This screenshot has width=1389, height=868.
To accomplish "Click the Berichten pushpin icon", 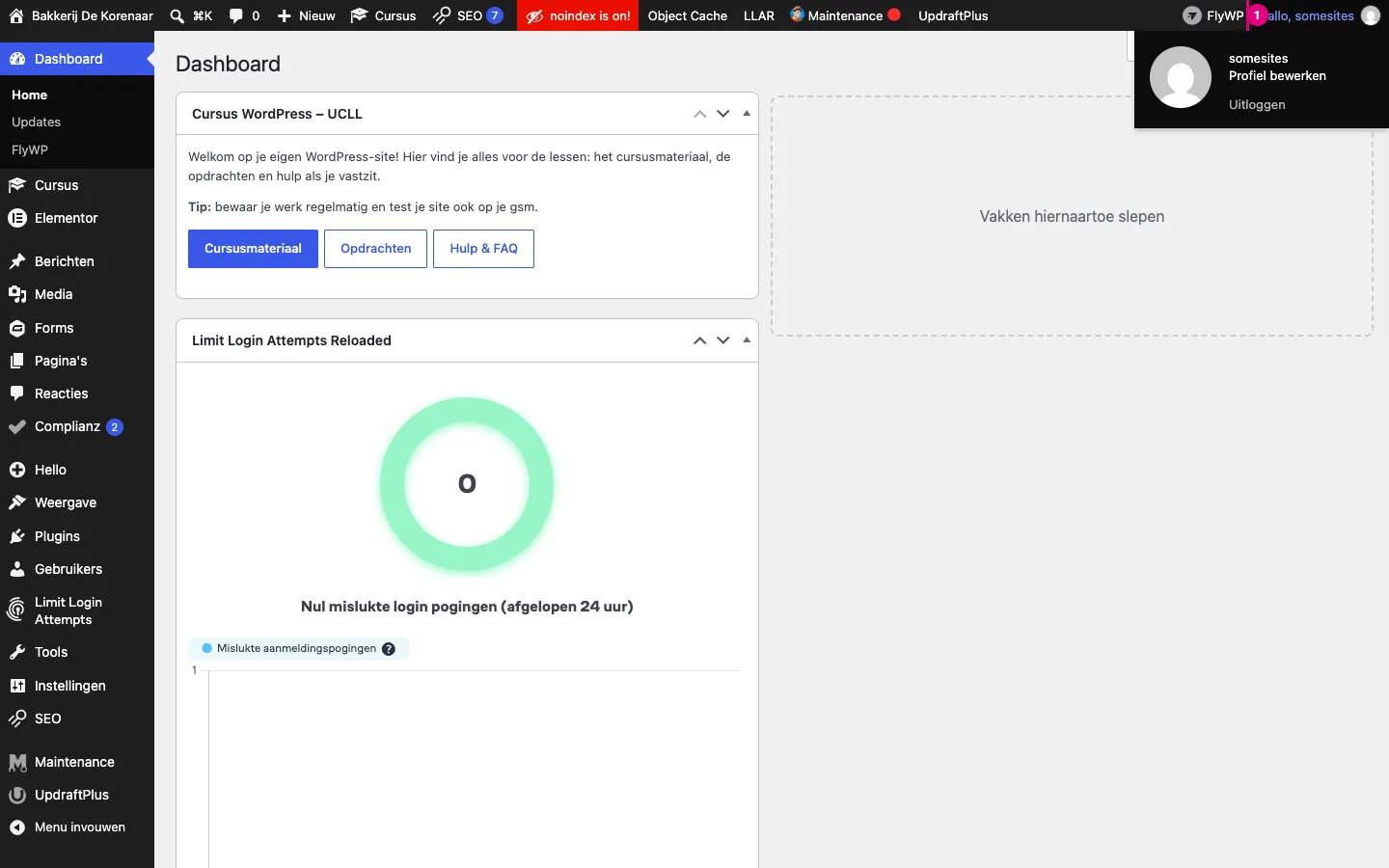I will (17, 261).
